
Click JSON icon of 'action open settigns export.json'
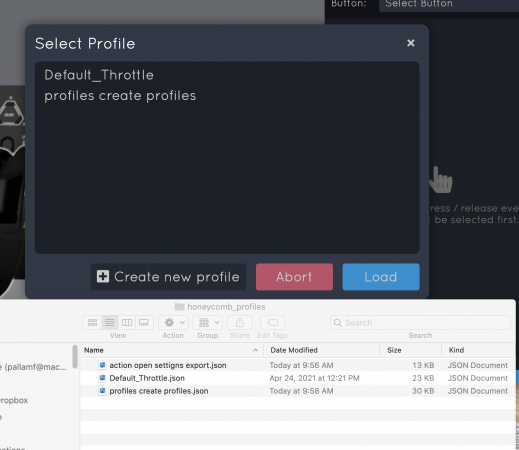tap(102, 365)
